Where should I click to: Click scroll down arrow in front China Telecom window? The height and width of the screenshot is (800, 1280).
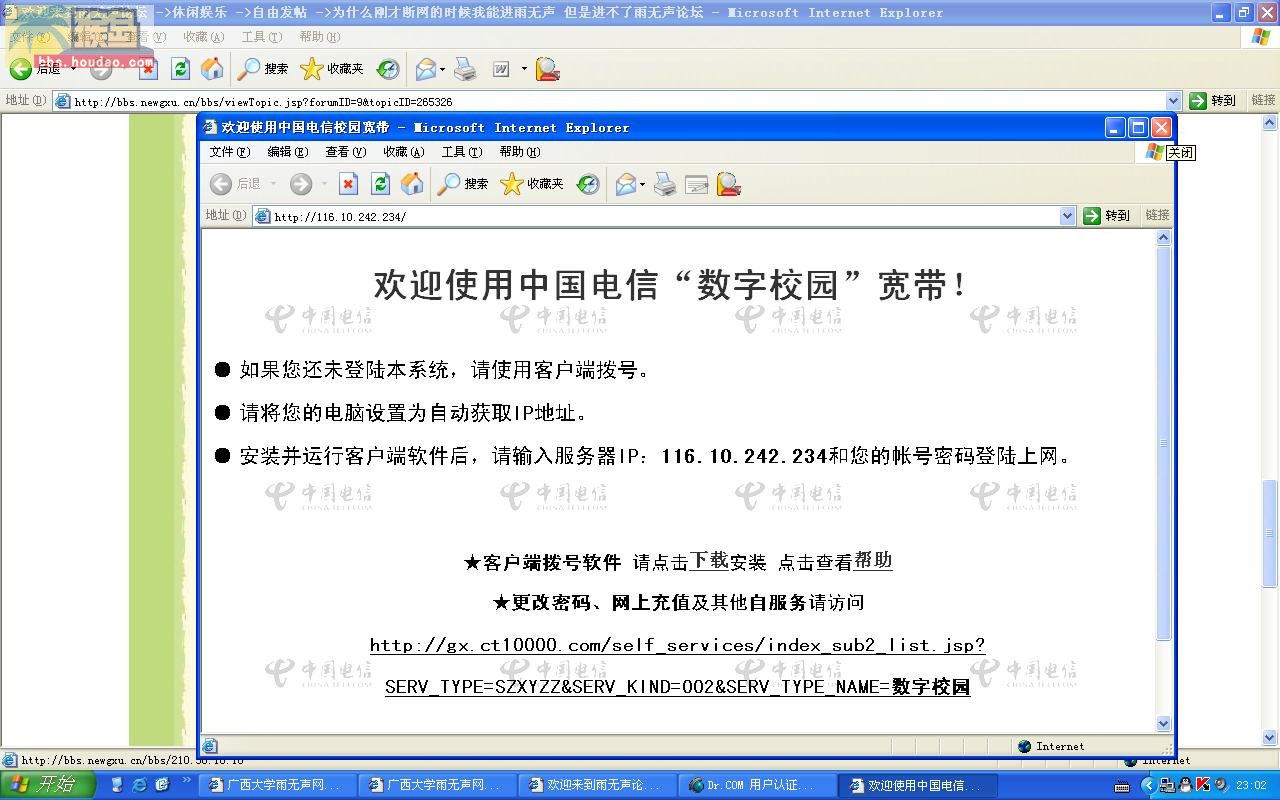pos(1163,724)
